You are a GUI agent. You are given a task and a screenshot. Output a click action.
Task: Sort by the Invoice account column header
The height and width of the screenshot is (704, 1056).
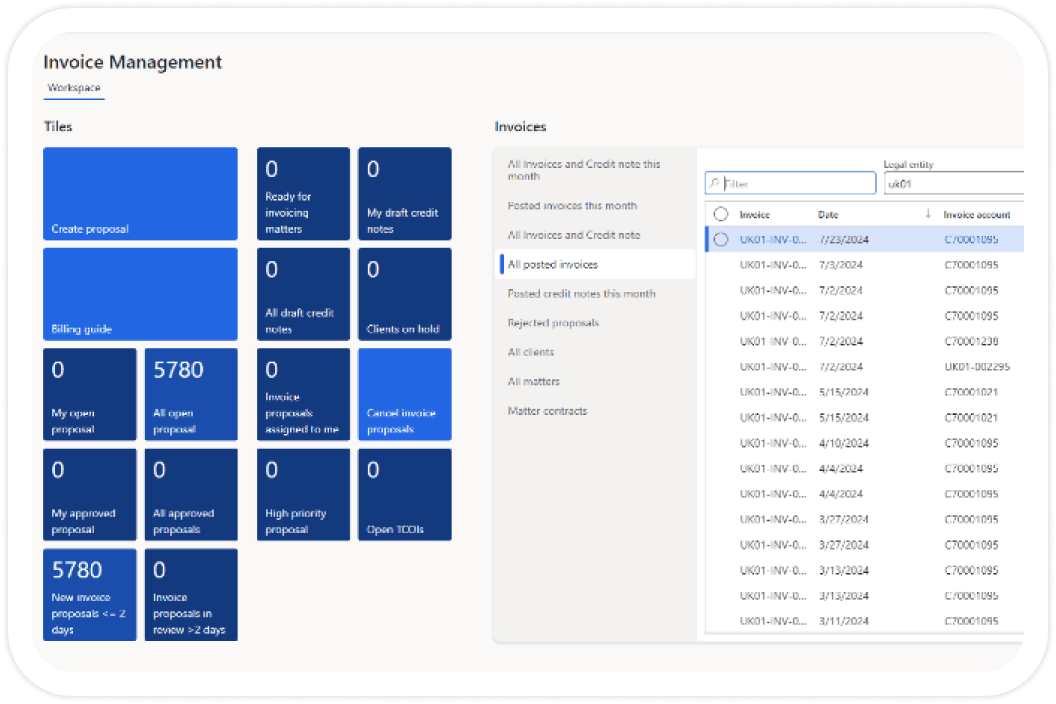click(977, 214)
